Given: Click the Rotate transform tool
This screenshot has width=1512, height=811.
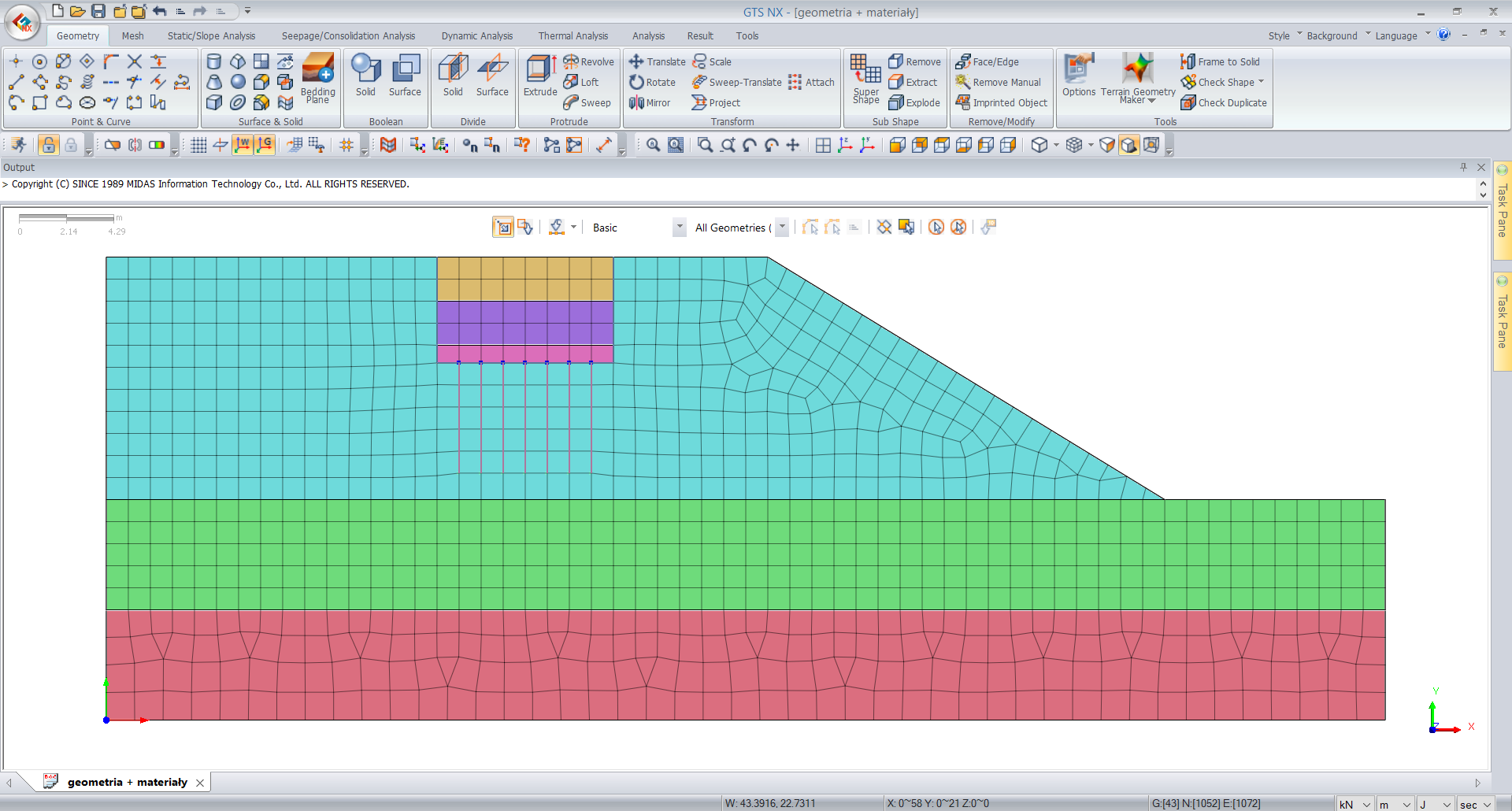Looking at the screenshot, I should coord(653,82).
